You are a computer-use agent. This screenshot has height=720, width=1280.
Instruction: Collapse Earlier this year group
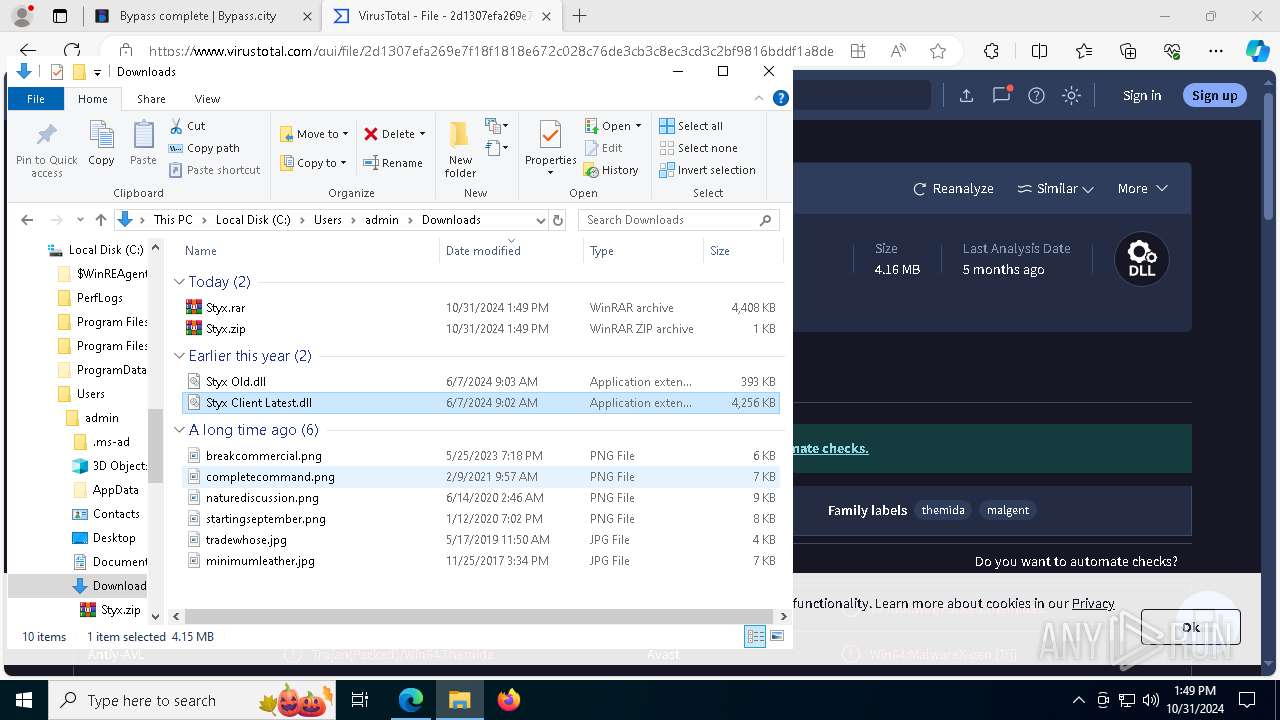pos(180,356)
